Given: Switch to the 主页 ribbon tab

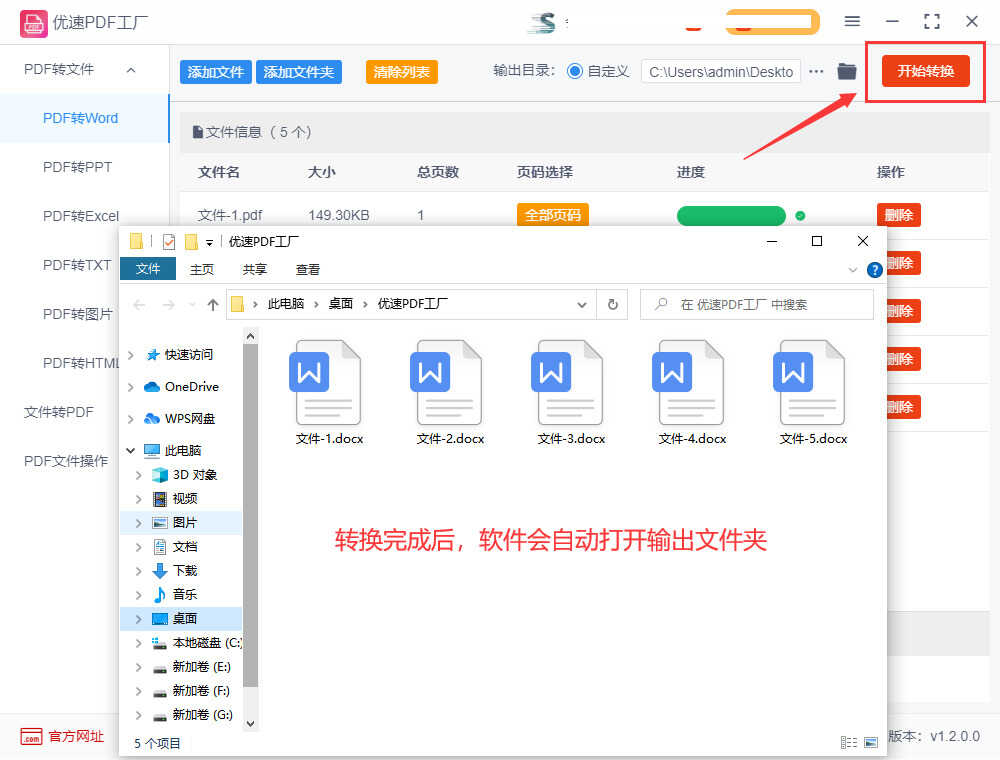Looking at the screenshot, I should point(202,270).
